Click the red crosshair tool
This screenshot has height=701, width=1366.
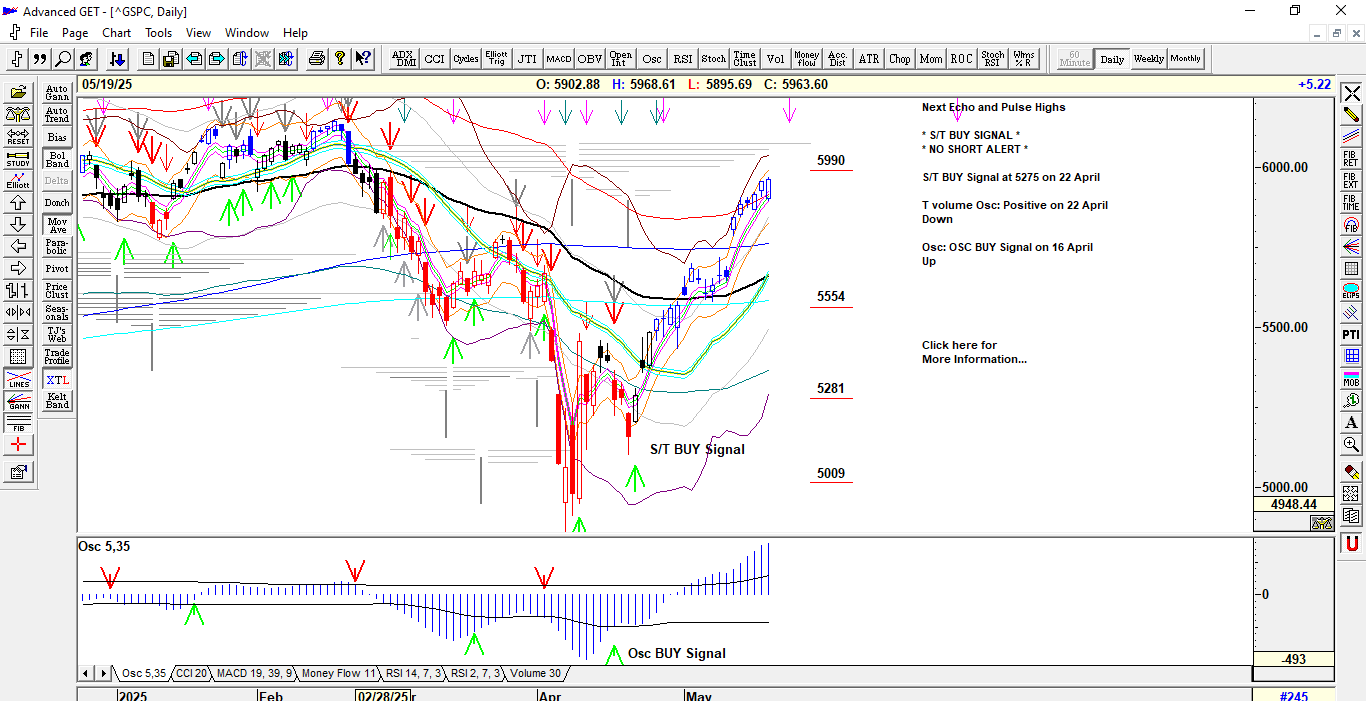tap(18, 445)
